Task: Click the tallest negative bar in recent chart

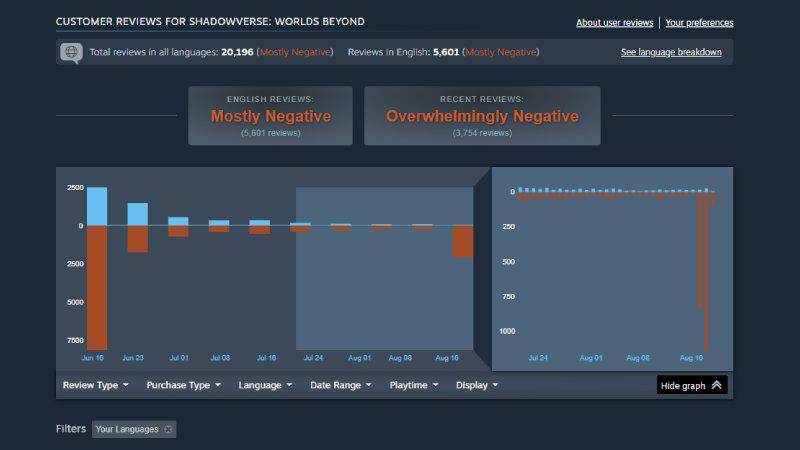Action: (707, 272)
